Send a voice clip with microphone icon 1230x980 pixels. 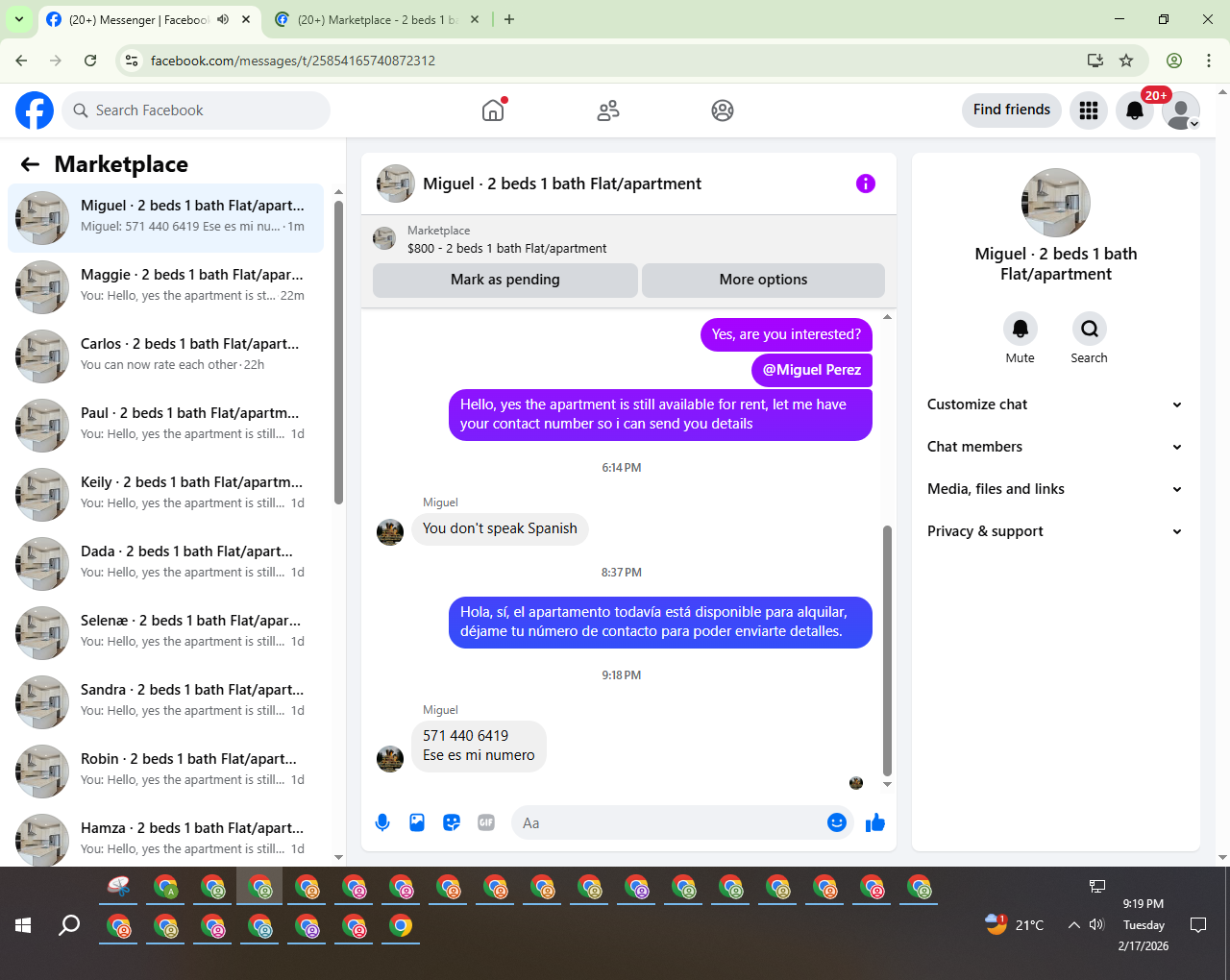(382, 822)
